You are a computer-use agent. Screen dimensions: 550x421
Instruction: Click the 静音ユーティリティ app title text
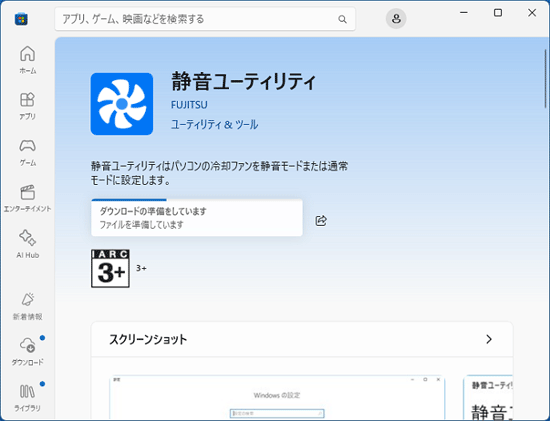click(243, 81)
